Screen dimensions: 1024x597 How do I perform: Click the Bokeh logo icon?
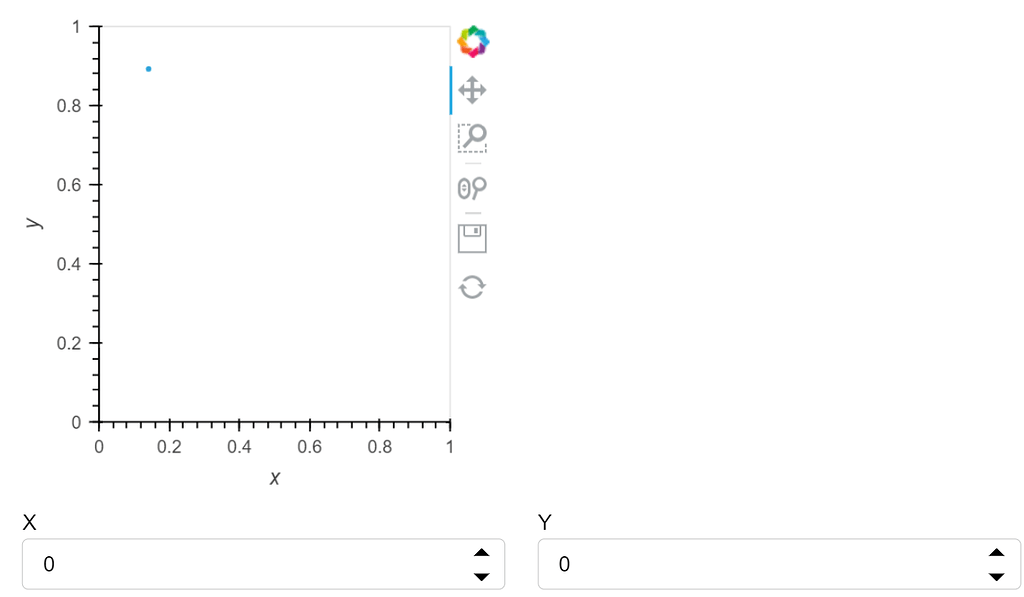point(472,41)
